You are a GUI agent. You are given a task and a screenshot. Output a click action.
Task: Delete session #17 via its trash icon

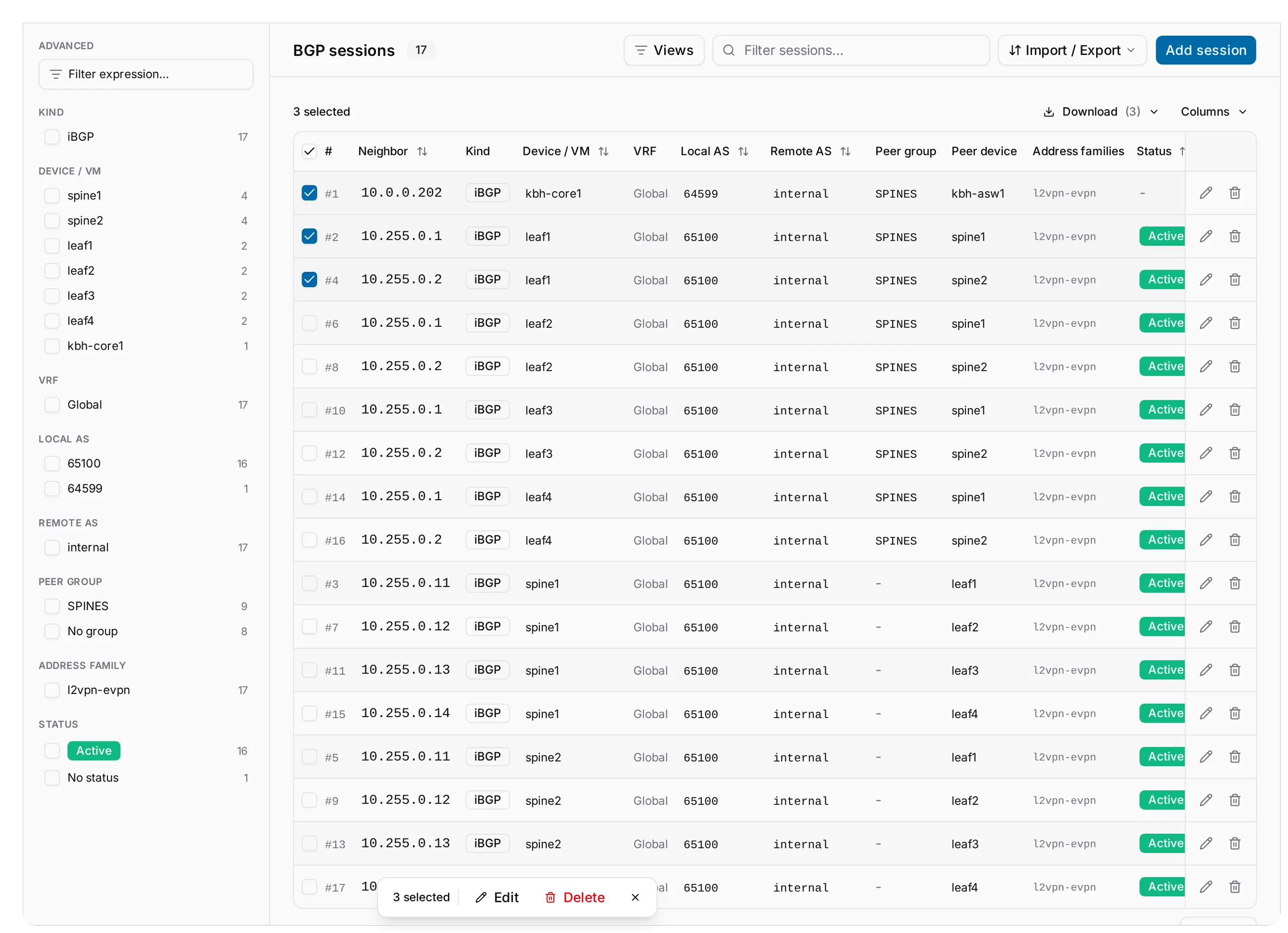click(1234, 887)
